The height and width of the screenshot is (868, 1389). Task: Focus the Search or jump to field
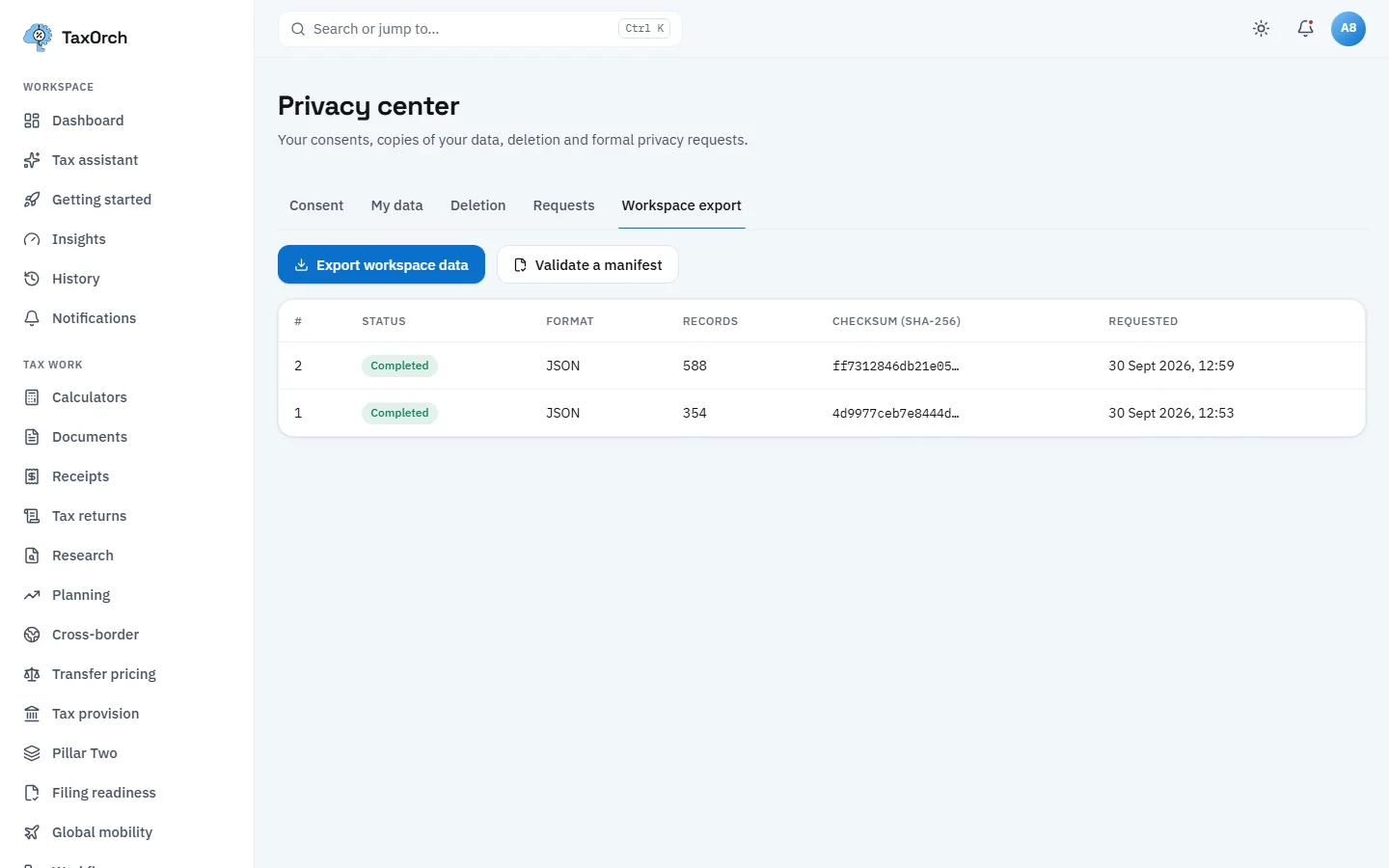tap(480, 29)
